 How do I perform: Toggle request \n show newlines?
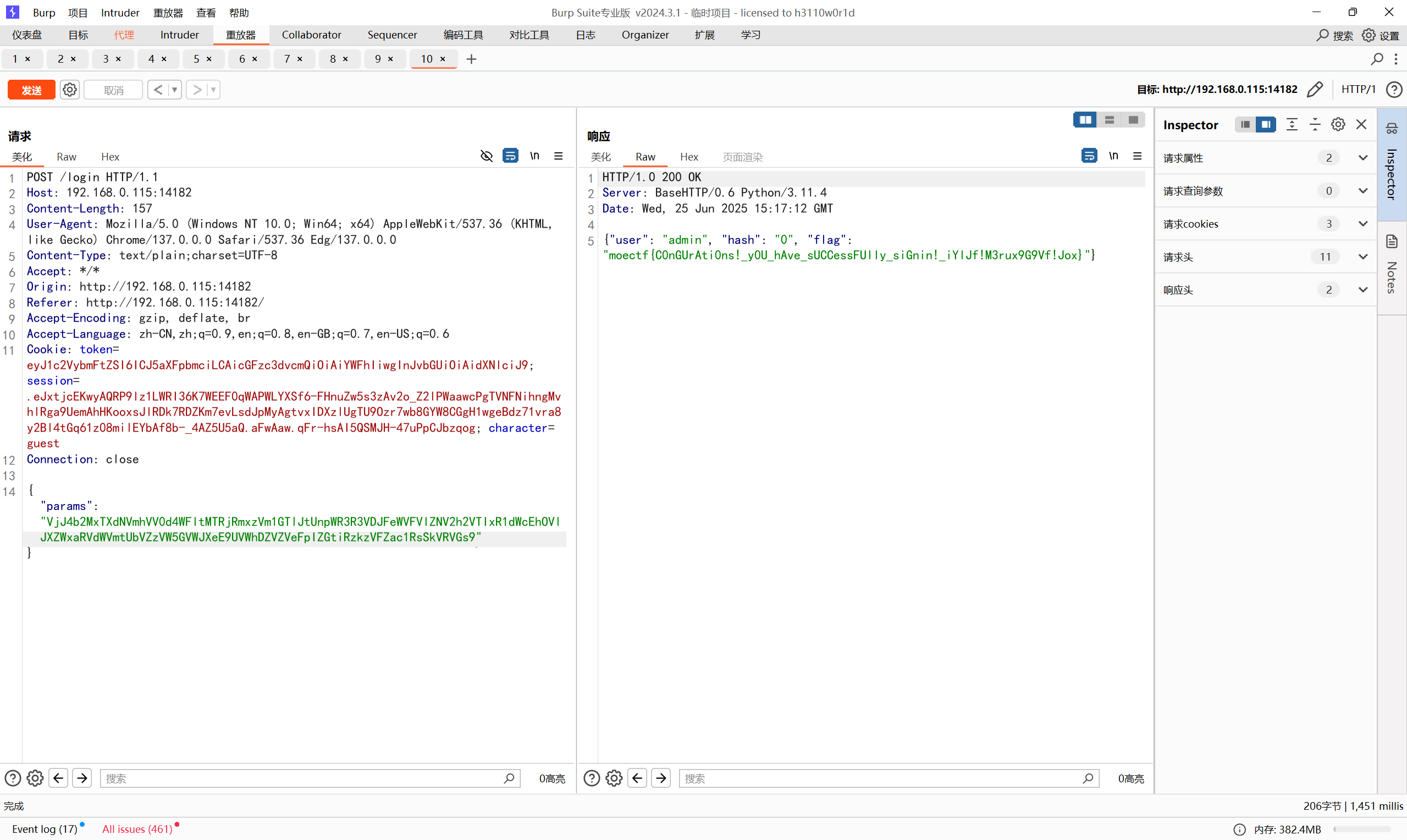click(534, 156)
